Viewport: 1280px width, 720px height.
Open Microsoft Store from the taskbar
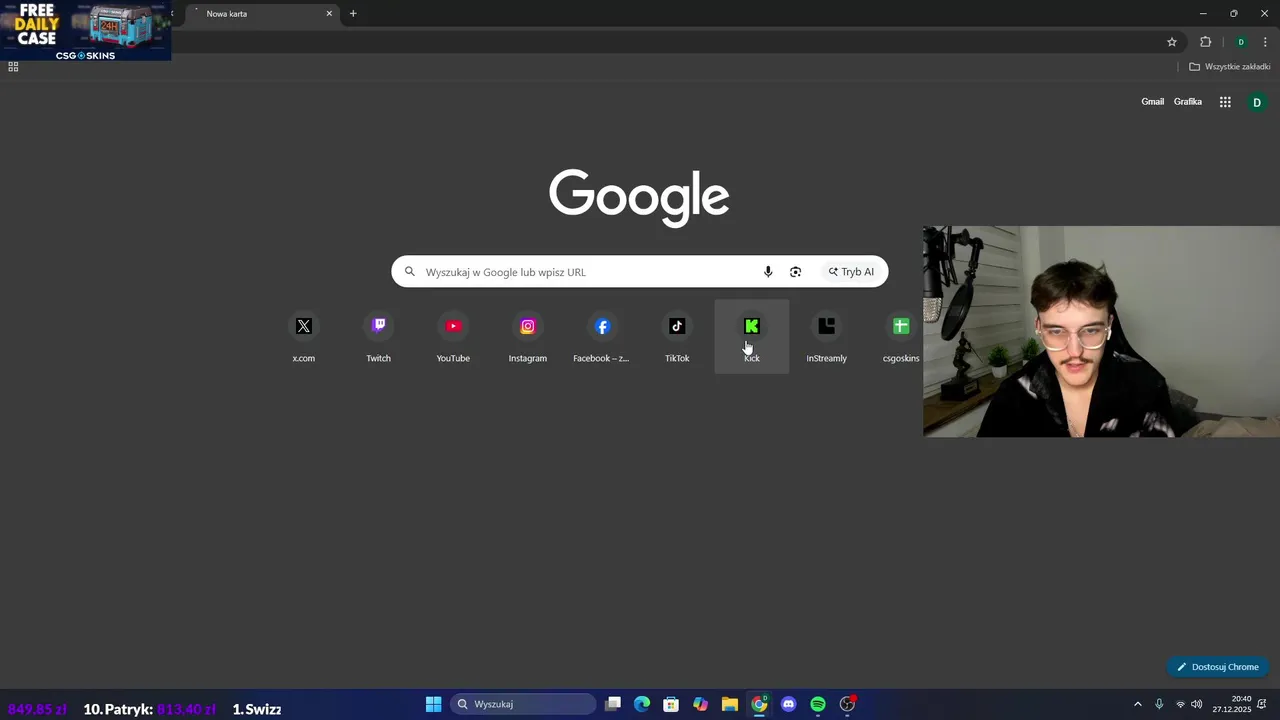pyautogui.click(x=671, y=704)
